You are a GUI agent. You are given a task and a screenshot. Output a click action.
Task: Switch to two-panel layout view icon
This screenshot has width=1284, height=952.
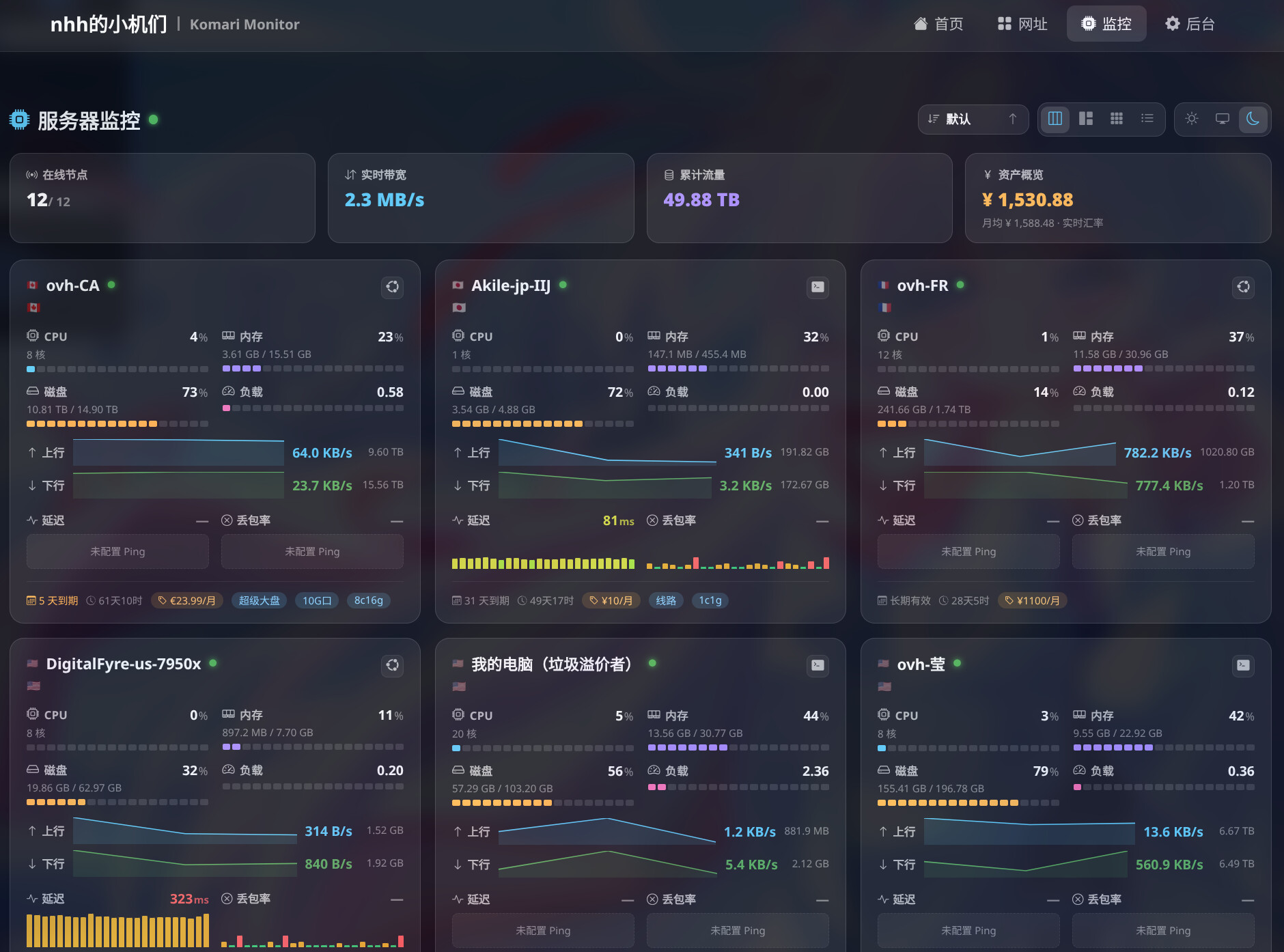point(1086,119)
